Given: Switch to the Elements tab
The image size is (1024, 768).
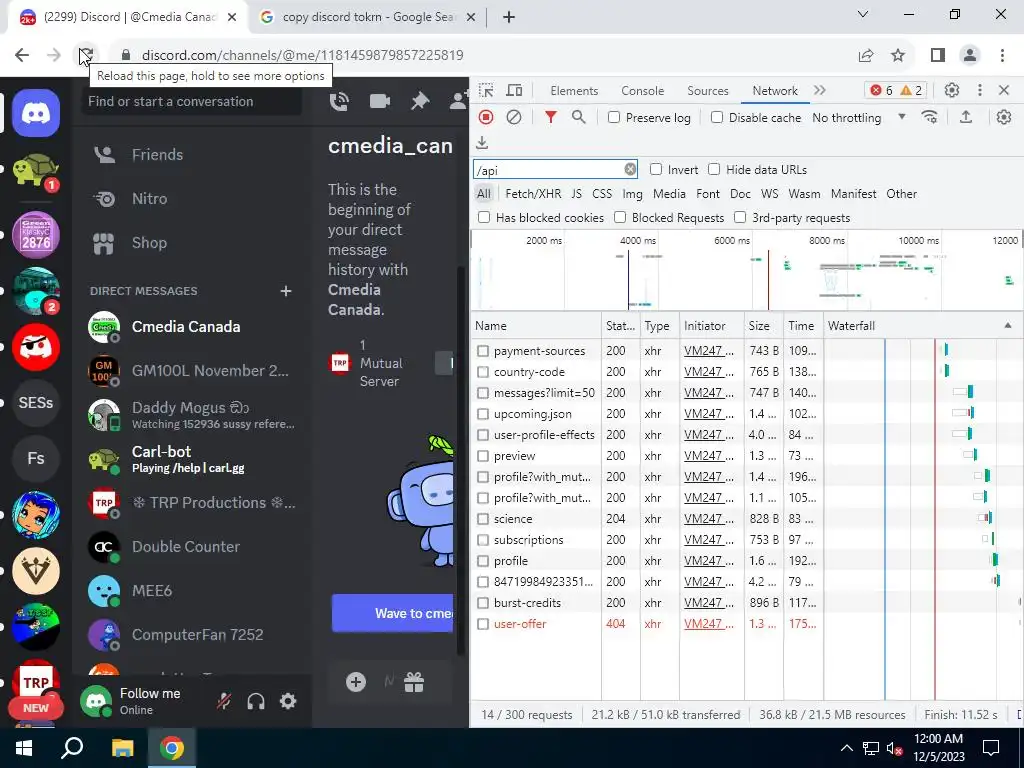Looking at the screenshot, I should [x=573, y=91].
